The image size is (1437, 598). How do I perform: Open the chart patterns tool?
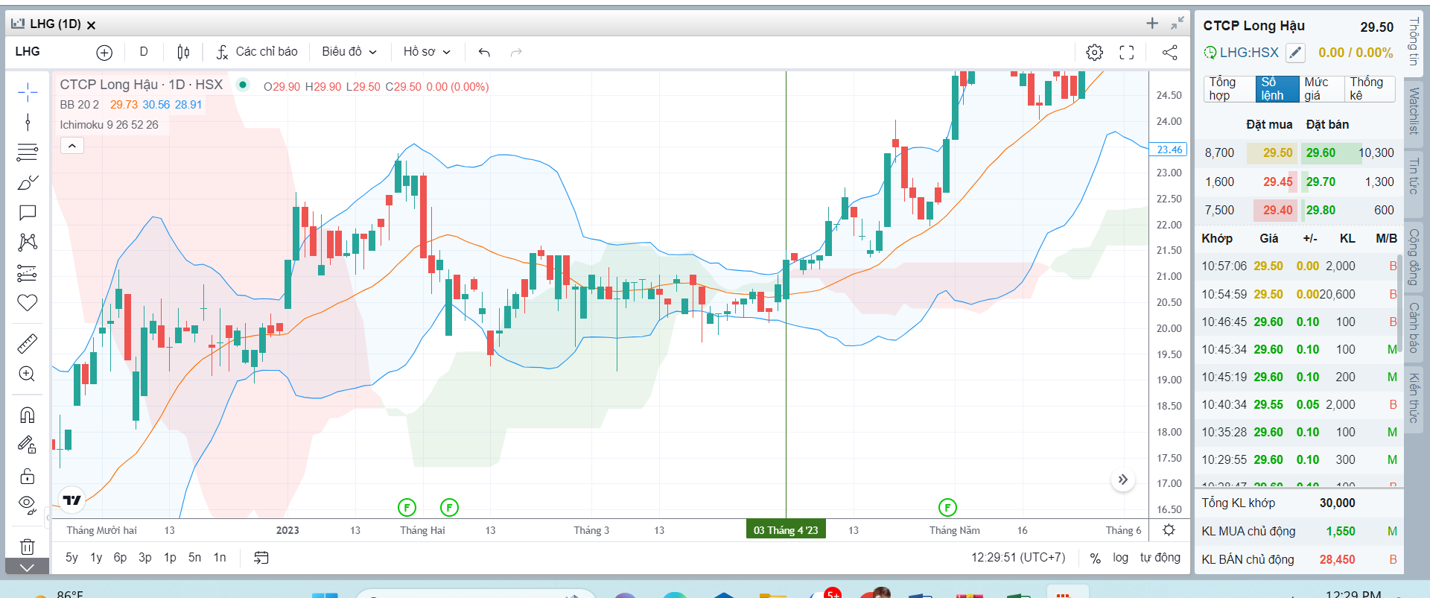[27, 242]
